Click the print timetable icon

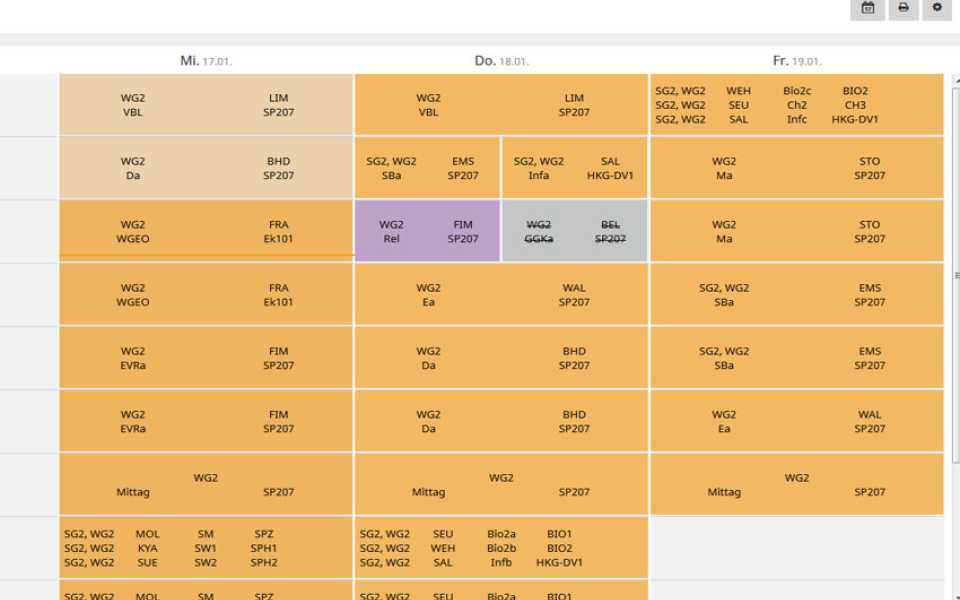pyautogui.click(x=902, y=8)
